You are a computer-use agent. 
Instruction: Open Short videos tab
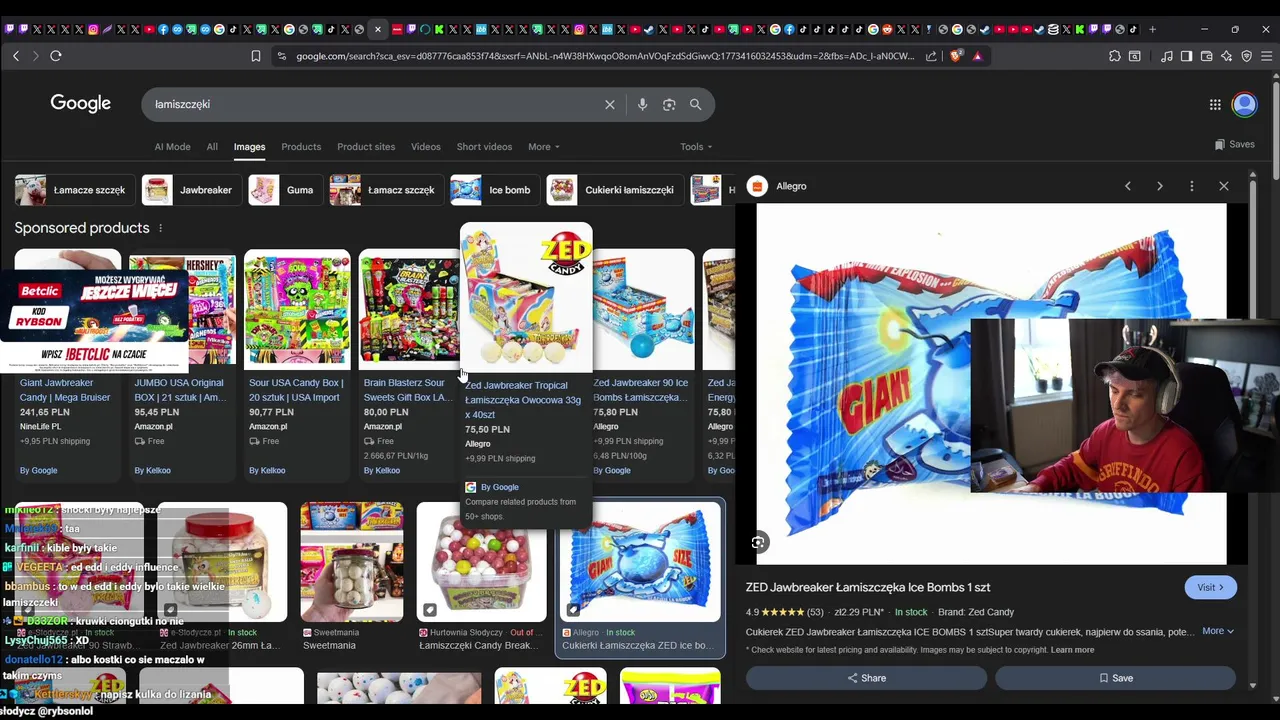tap(484, 147)
